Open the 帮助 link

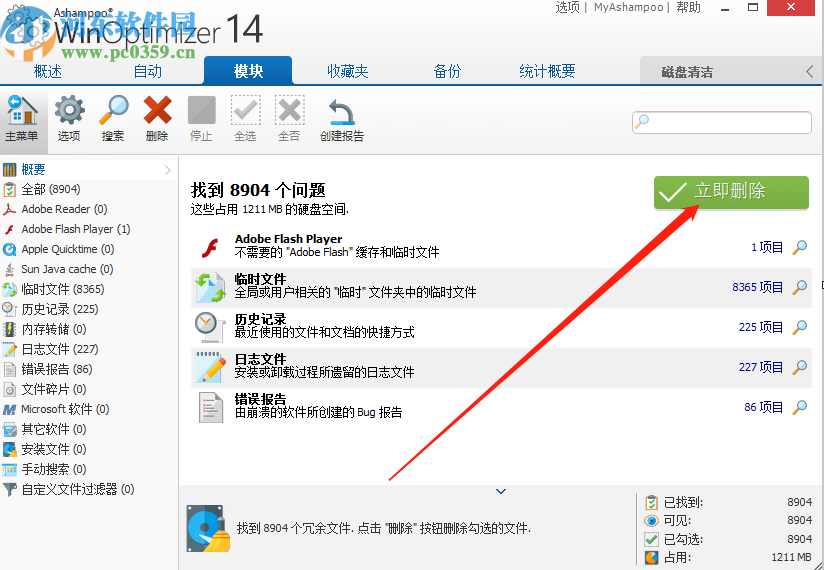(x=688, y=7)
